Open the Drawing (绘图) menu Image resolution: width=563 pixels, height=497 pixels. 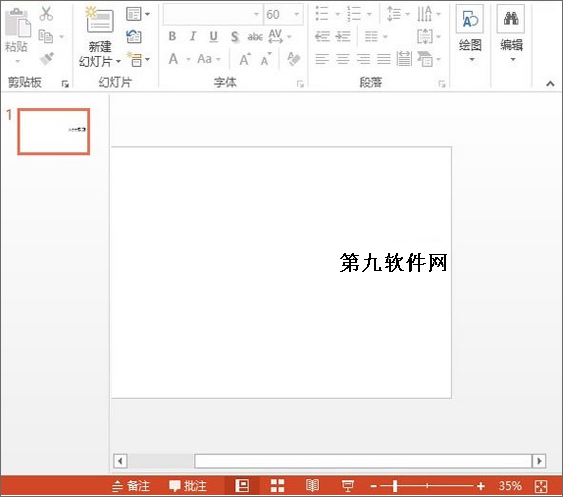click(470, 33)
